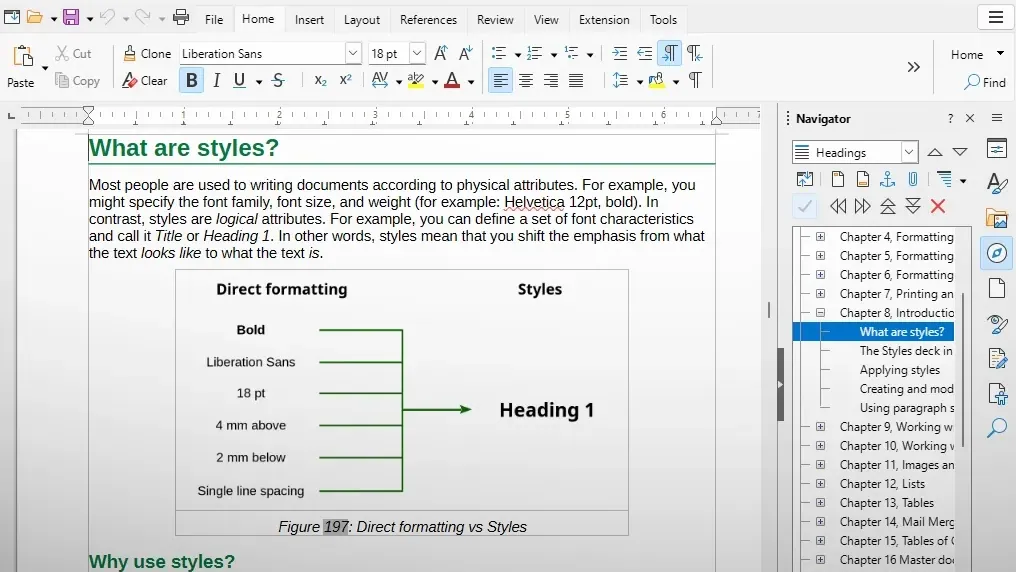Image resolution: width=1016 pixels, height=572 pixels.
Task: Open underline style dropdown arrow
Action: tap(259, 82)
